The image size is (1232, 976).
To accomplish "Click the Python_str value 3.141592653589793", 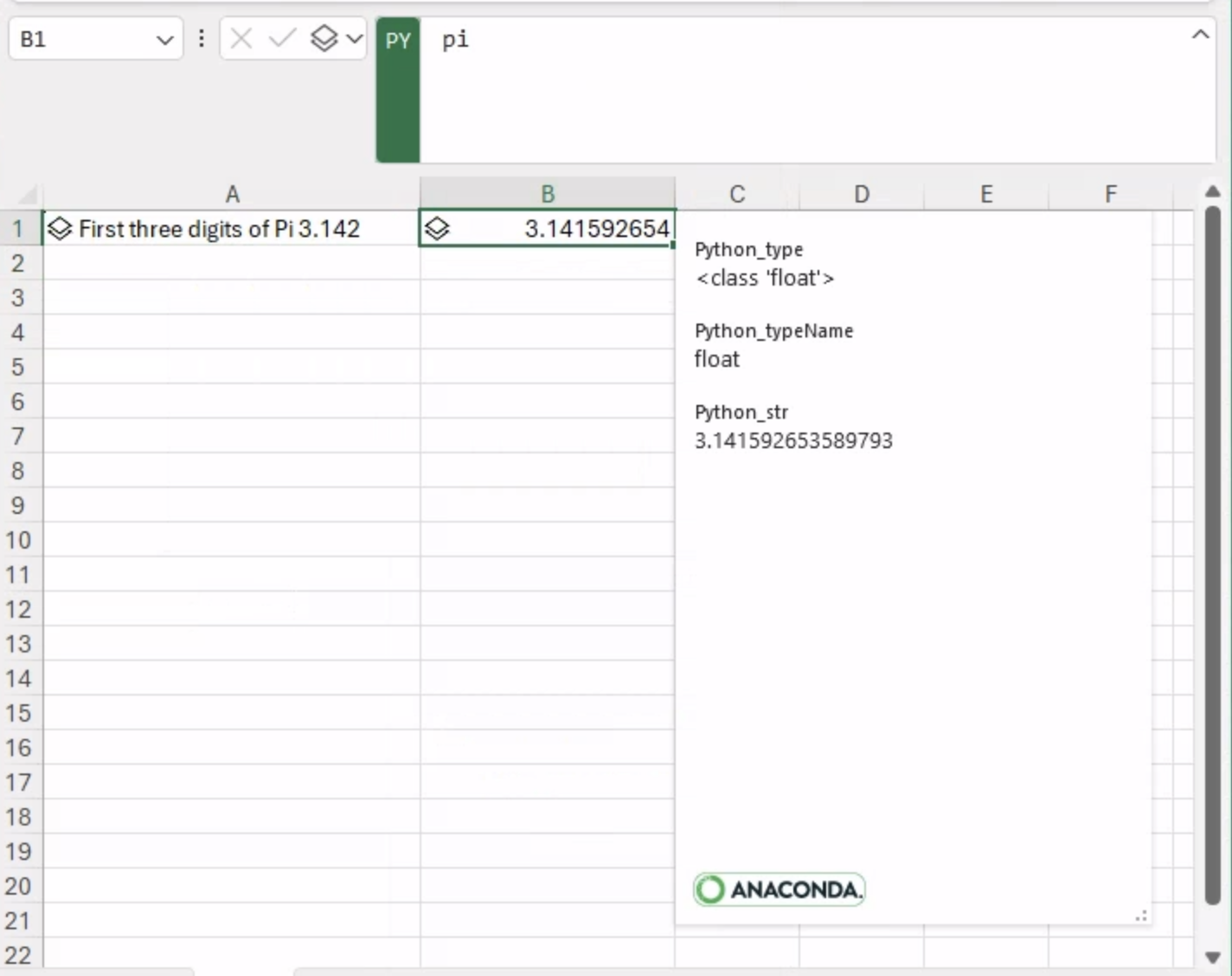I will (793, 441).
